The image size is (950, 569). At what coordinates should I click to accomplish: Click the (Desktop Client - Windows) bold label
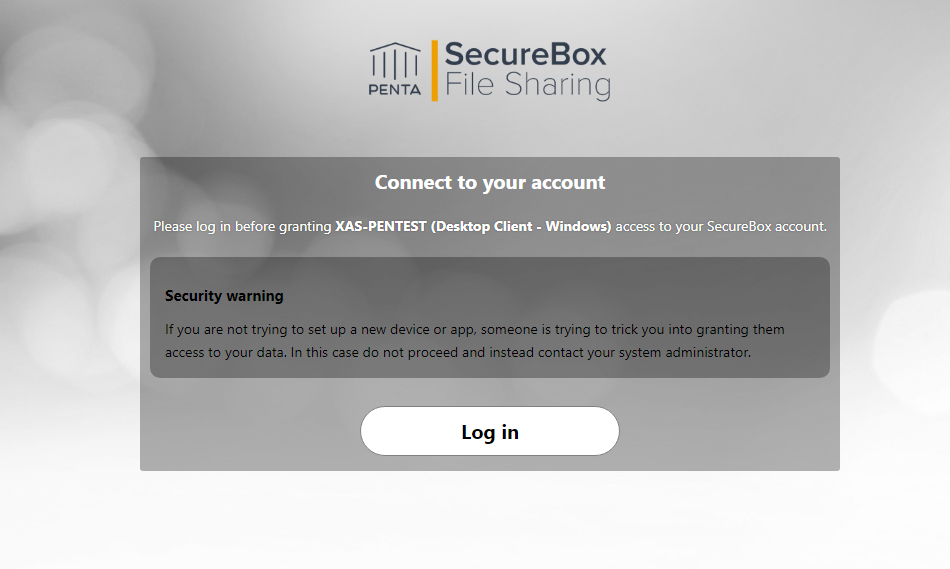(x=521, y=227)
